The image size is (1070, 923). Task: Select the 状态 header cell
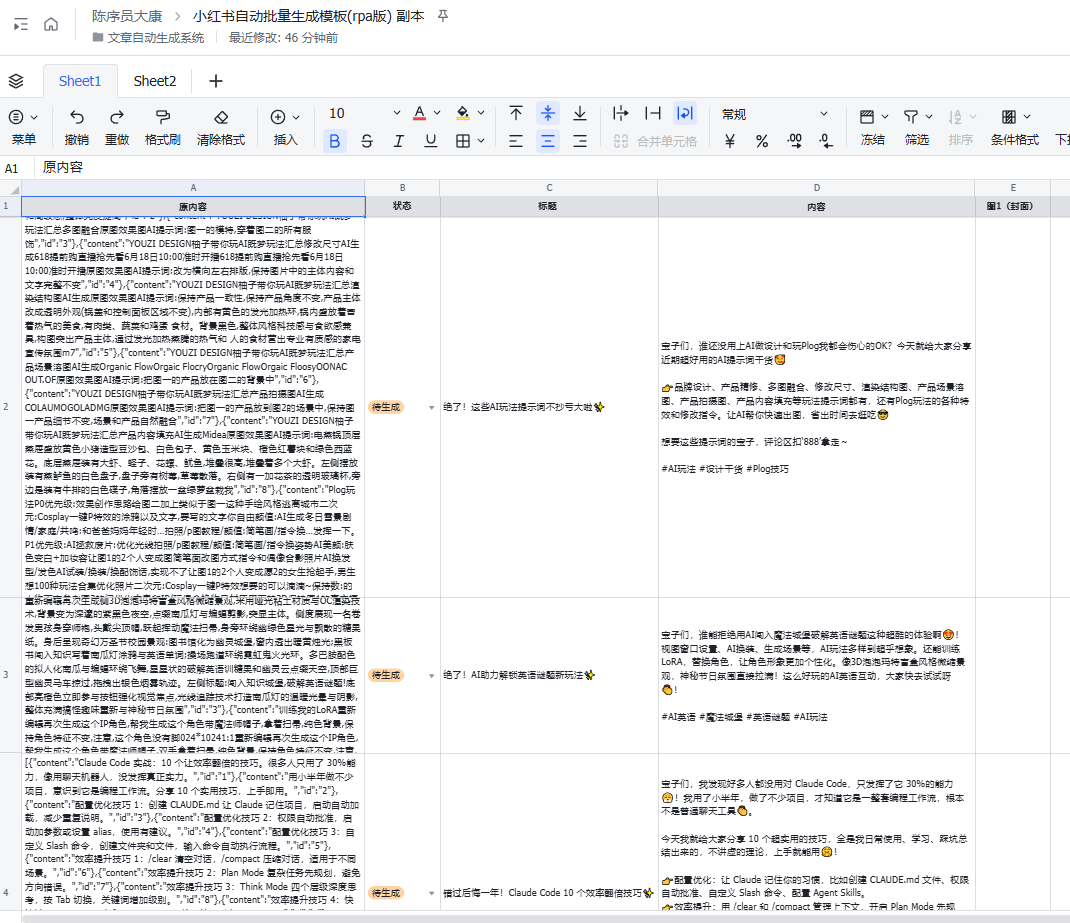coord(403,206)
